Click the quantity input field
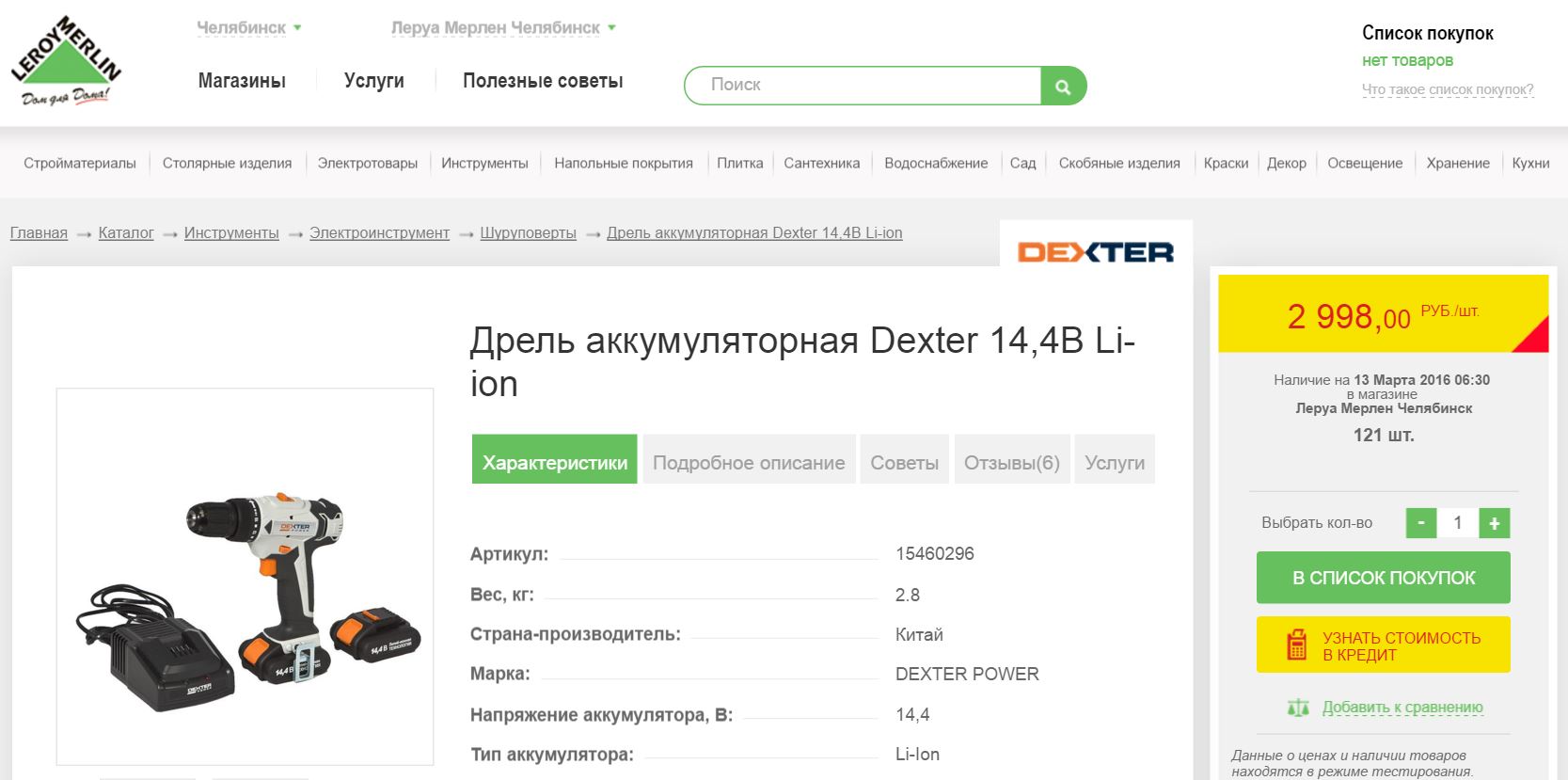Screen dimensions: 1568x780 (1458, 523)
